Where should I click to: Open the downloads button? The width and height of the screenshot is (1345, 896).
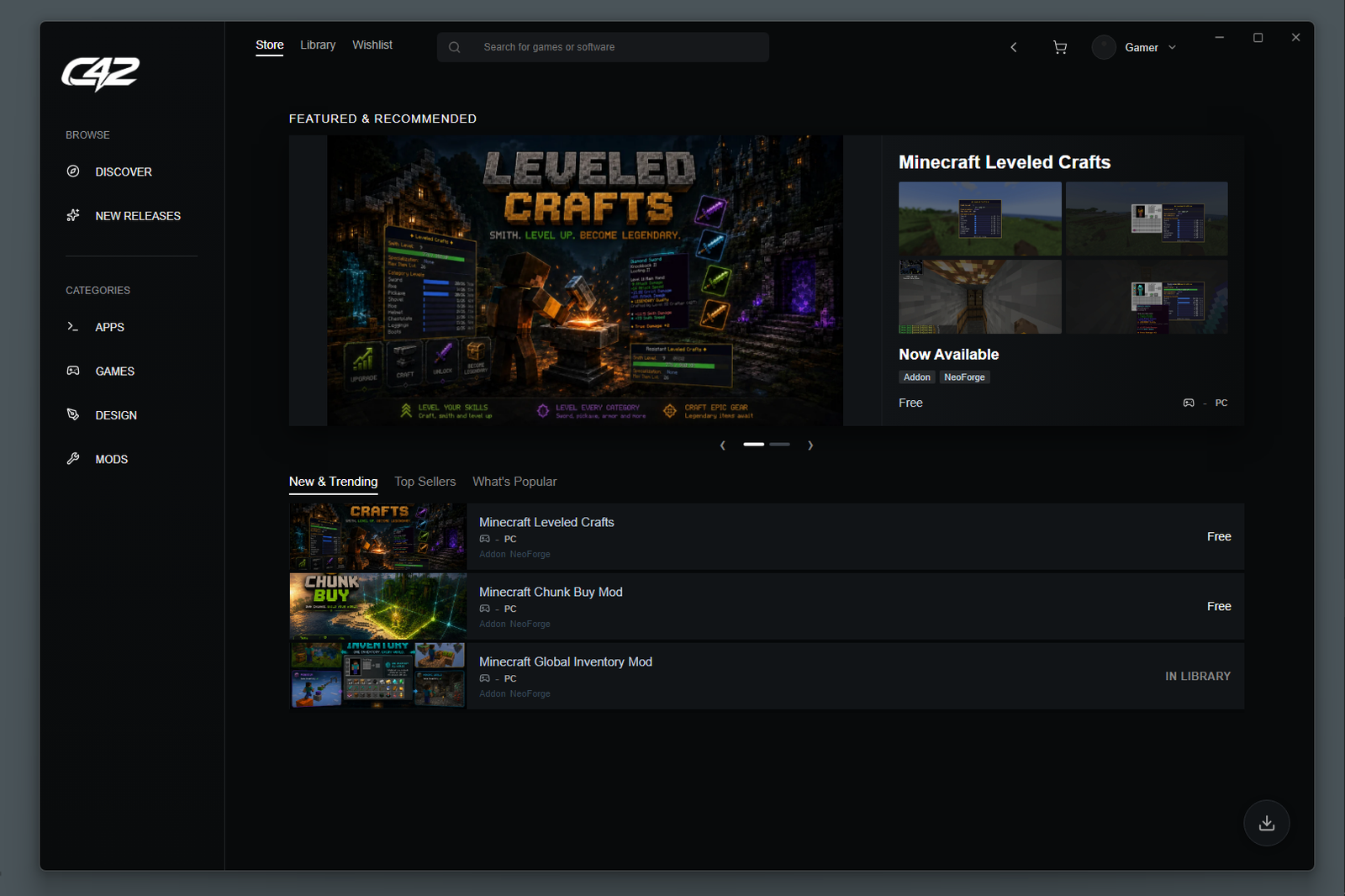1267,823
